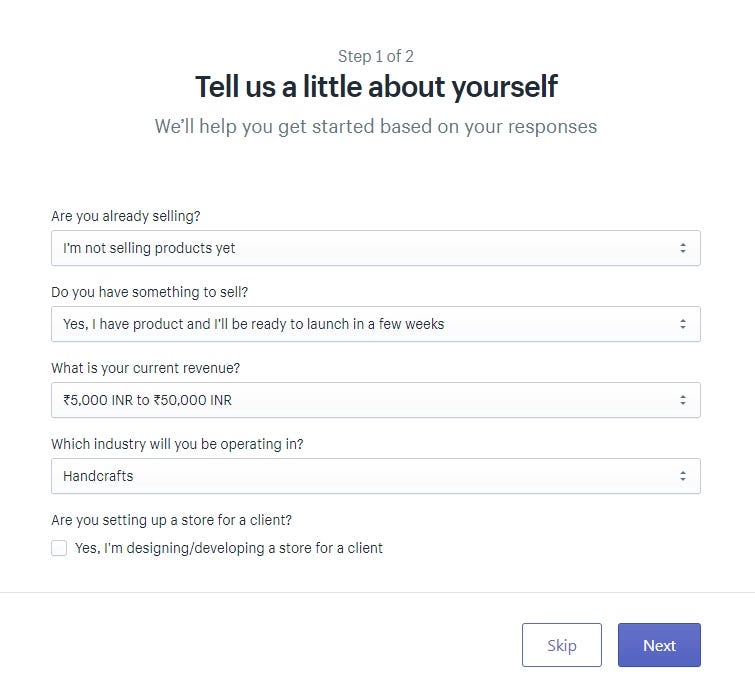Image resolution: width=755 pixels, height=692 pixels.
Task: Click the arrows icon on the launch readiness field
Action: click(683, 324)
